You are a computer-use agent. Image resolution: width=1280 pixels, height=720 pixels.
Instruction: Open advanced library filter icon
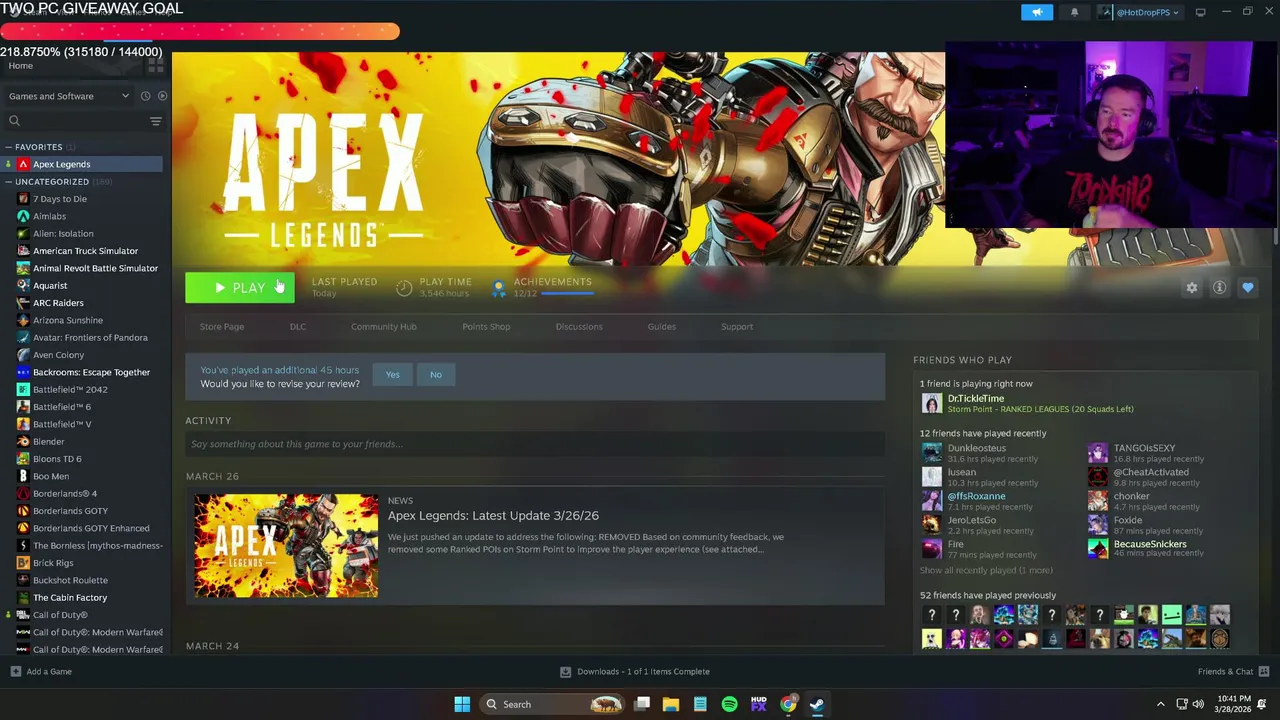tap(155, 121)
